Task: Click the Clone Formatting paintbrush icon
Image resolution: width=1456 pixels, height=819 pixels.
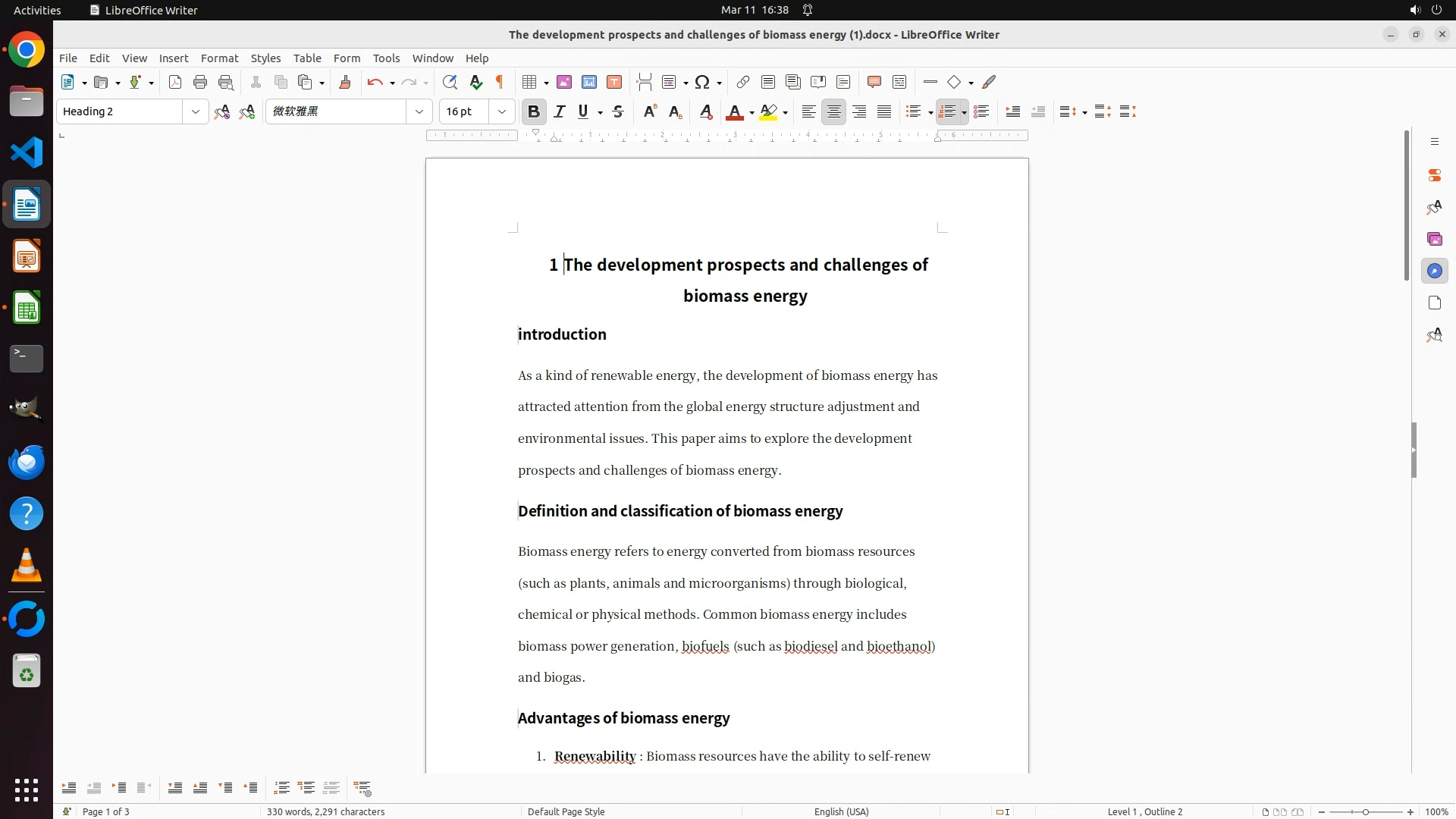Action: [x=345, y=82]
